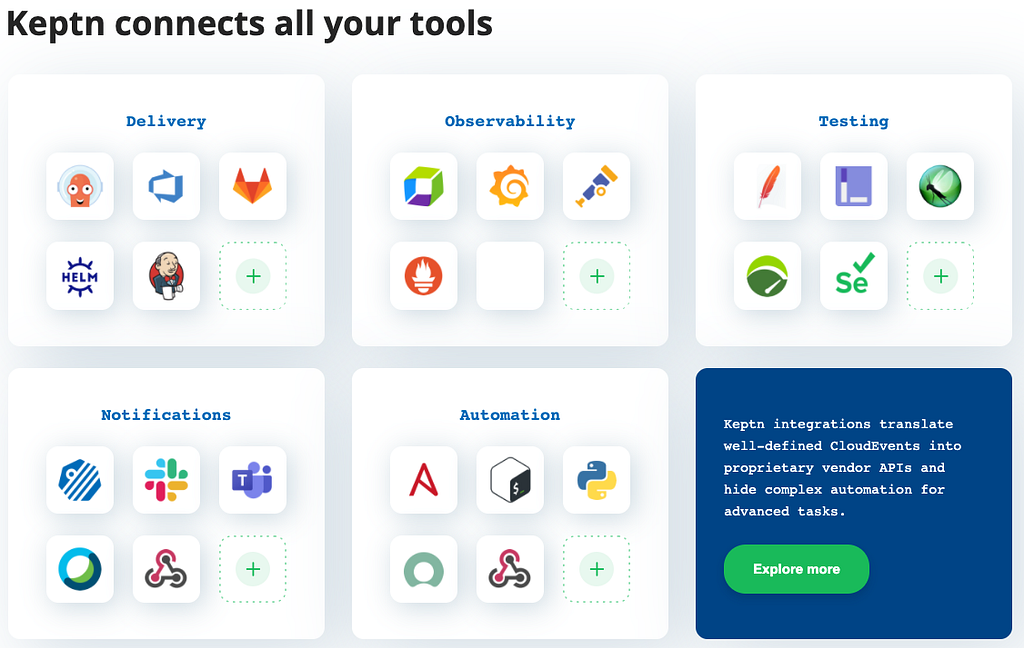1024x648 pixels.
Task: Select the JMeter red feather icon
Action: 767,186
